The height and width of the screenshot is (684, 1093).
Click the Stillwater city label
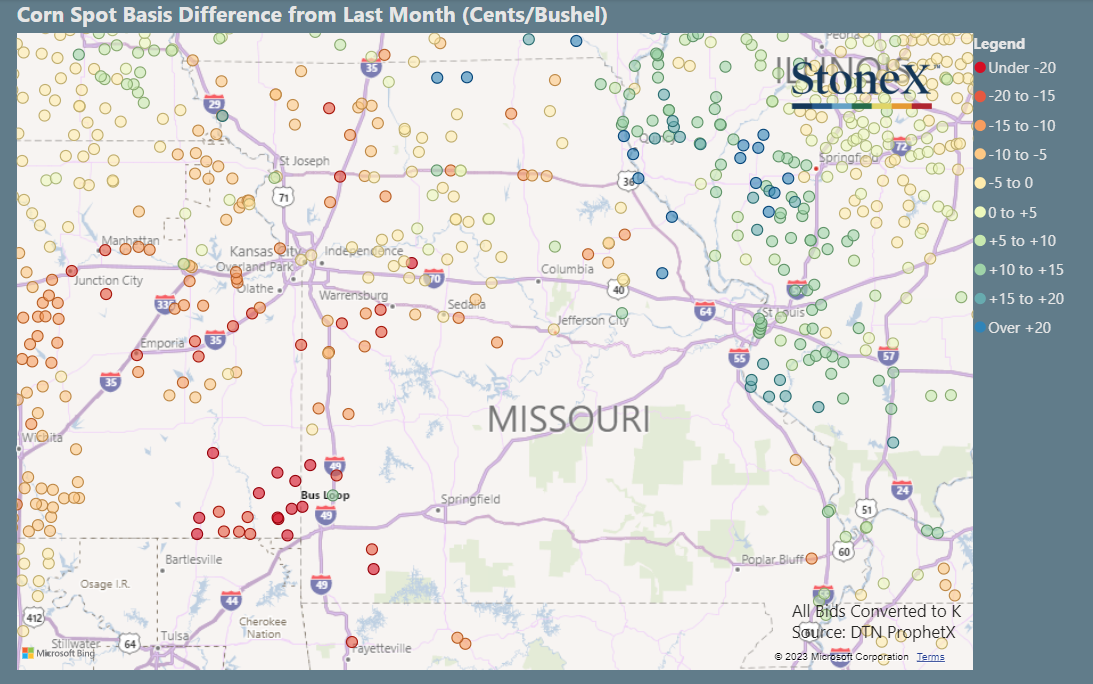click(x=75, y=644)
